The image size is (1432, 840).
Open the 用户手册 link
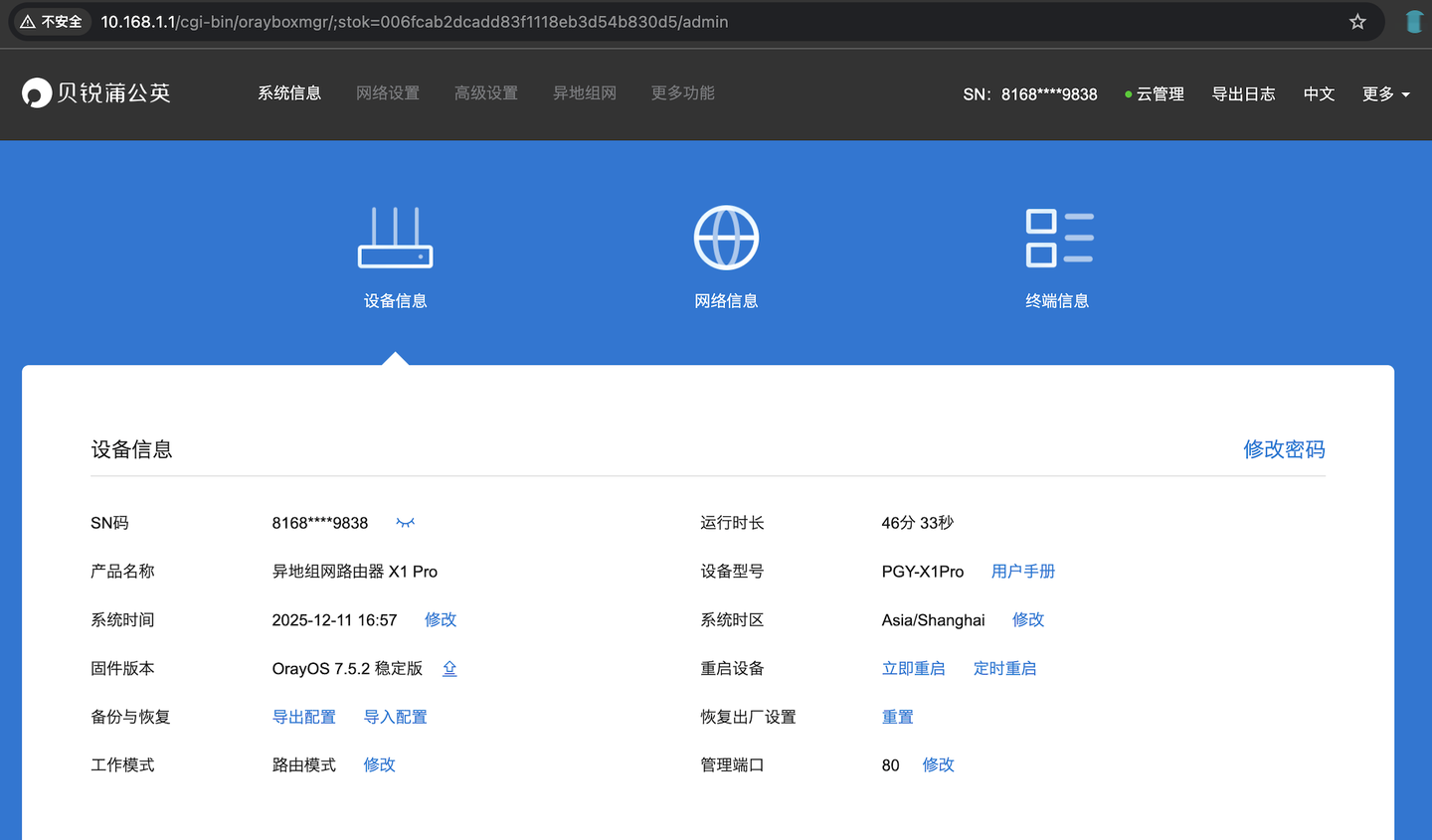1023,571
